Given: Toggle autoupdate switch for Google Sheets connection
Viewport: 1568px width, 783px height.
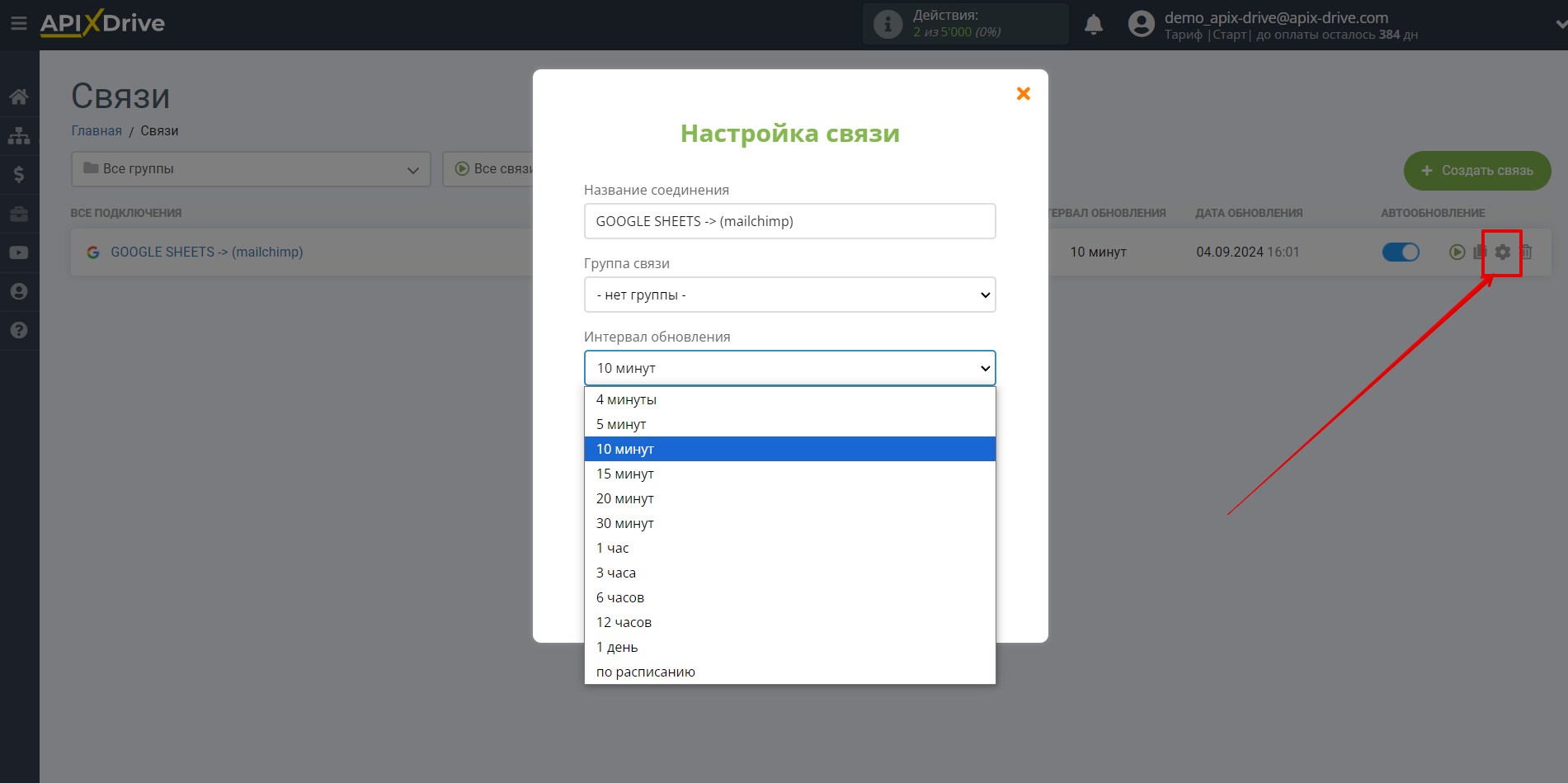Looking at the screenshot, I should (1401, 252).
